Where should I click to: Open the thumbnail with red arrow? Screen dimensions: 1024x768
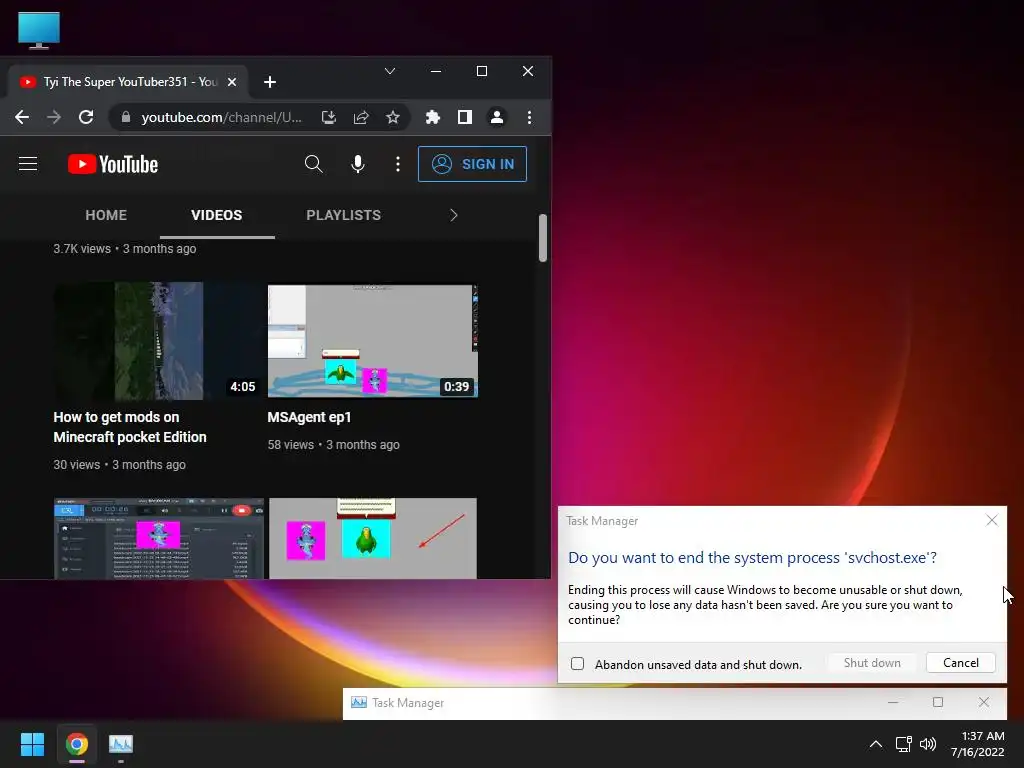(x=373, y=538)
